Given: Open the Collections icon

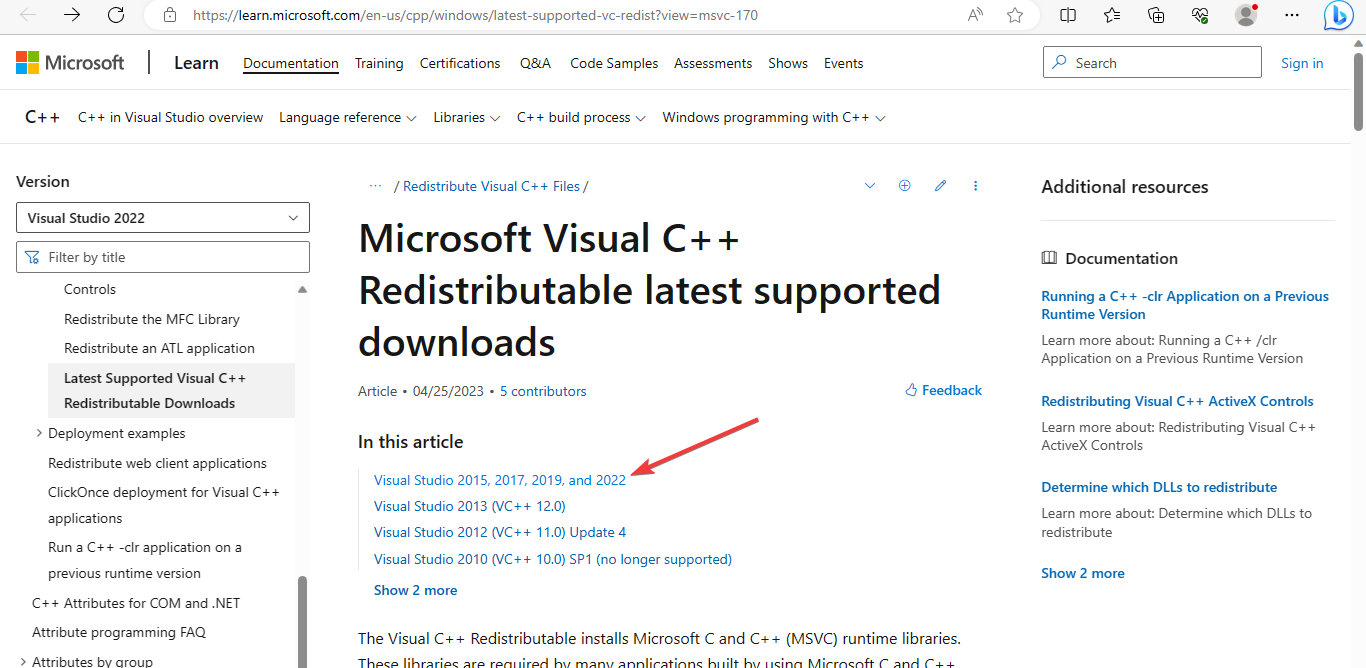Looking at the screenshot, I should 1156,15.
